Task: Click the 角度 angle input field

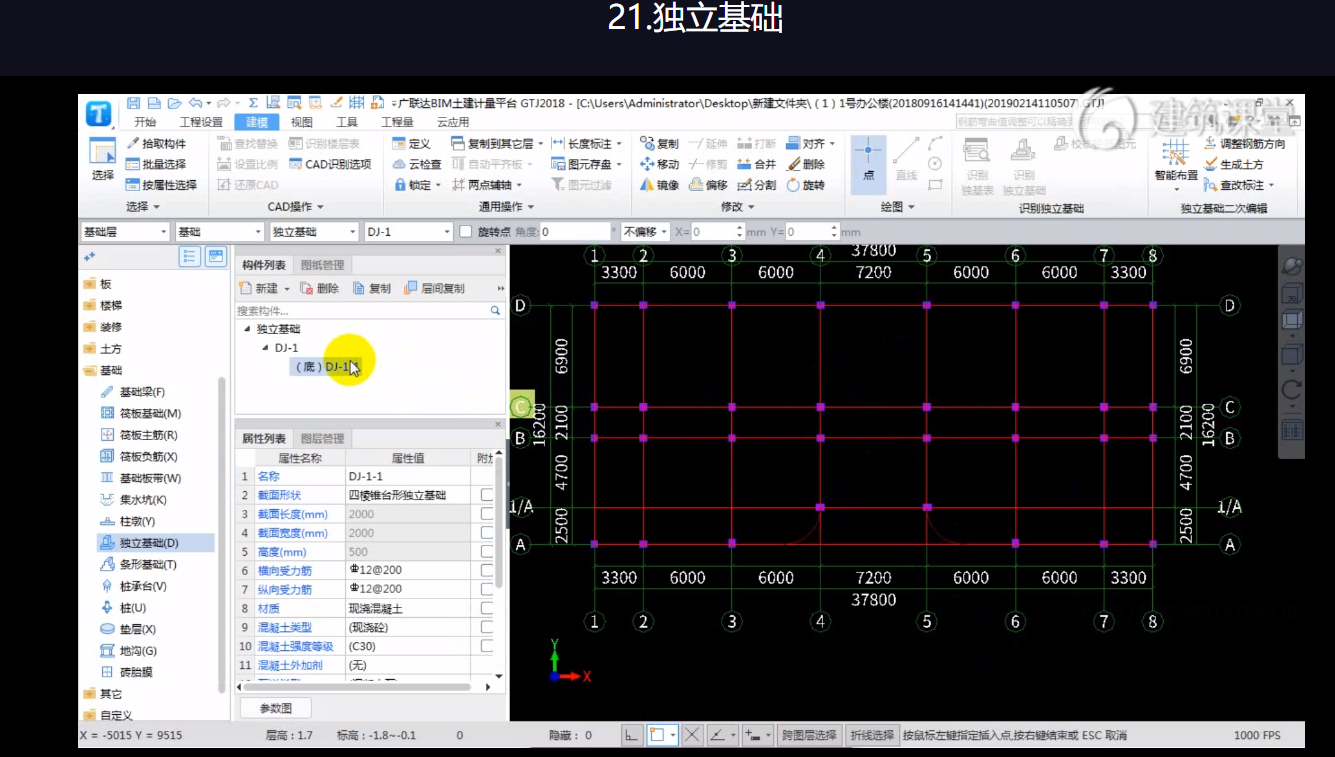Action: [575, 231]
